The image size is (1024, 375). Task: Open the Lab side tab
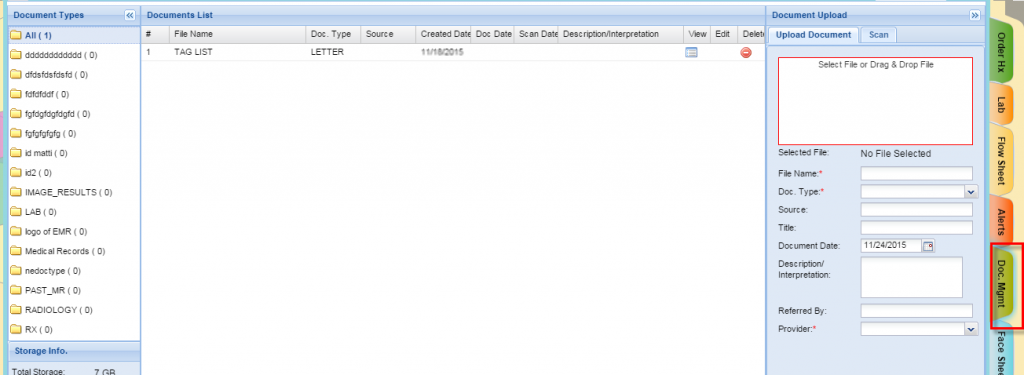coord(1002,106)
